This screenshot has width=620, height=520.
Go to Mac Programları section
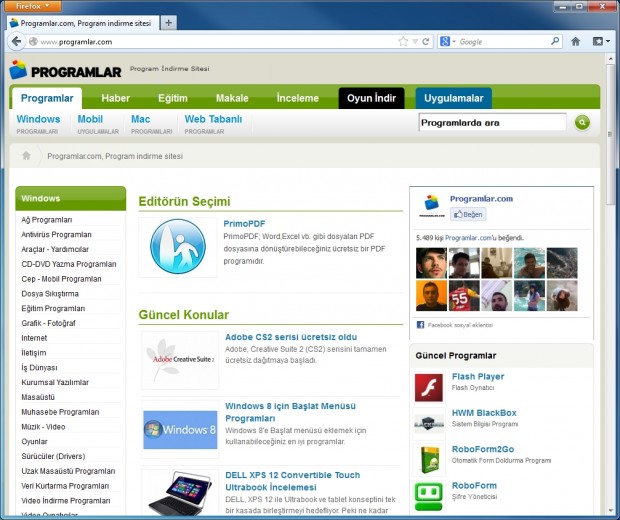coord(151,124)
